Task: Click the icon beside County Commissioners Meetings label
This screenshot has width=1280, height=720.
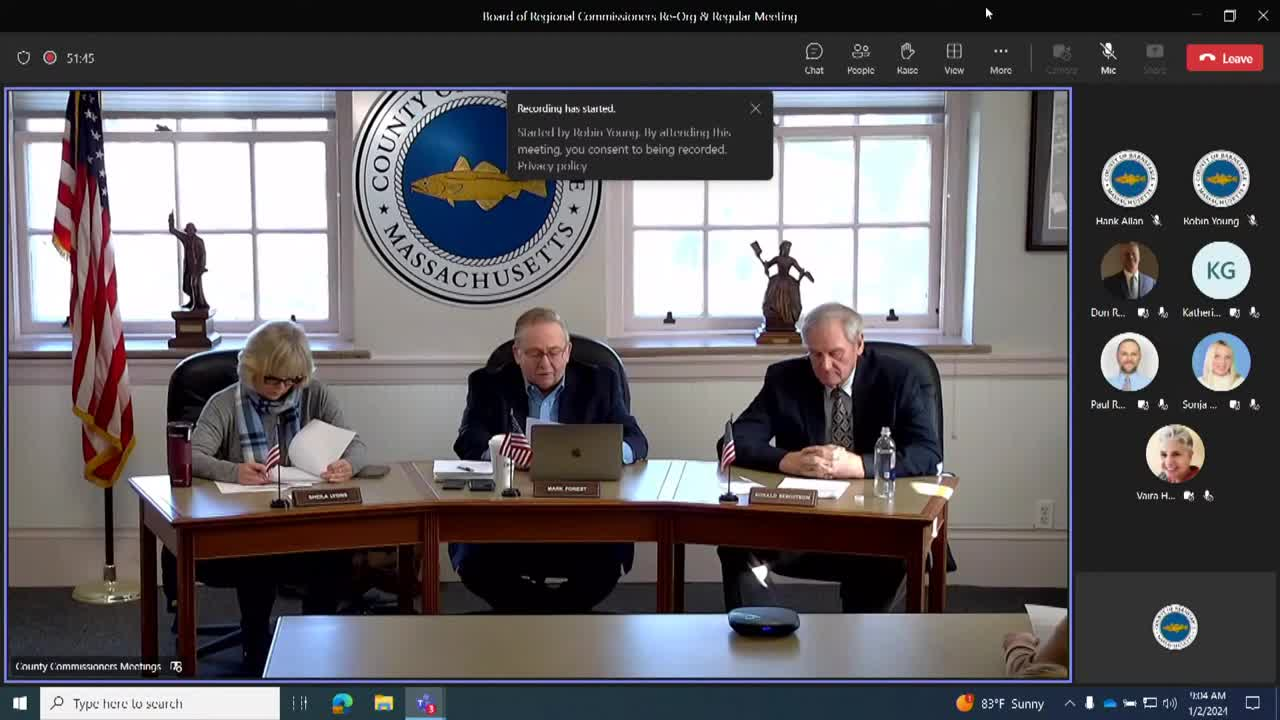Action: (176, 666)
